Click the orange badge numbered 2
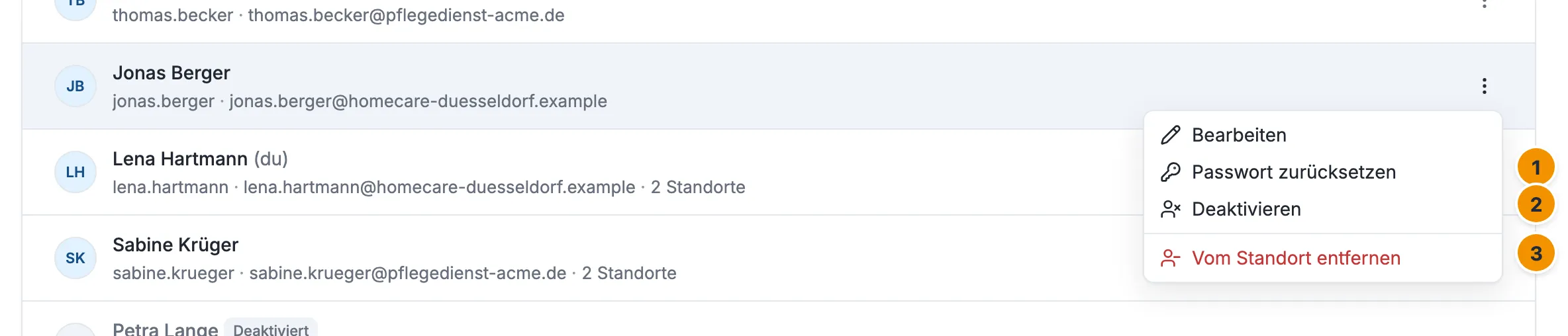The image size is (1568, 336). [x=1536, y=204]
